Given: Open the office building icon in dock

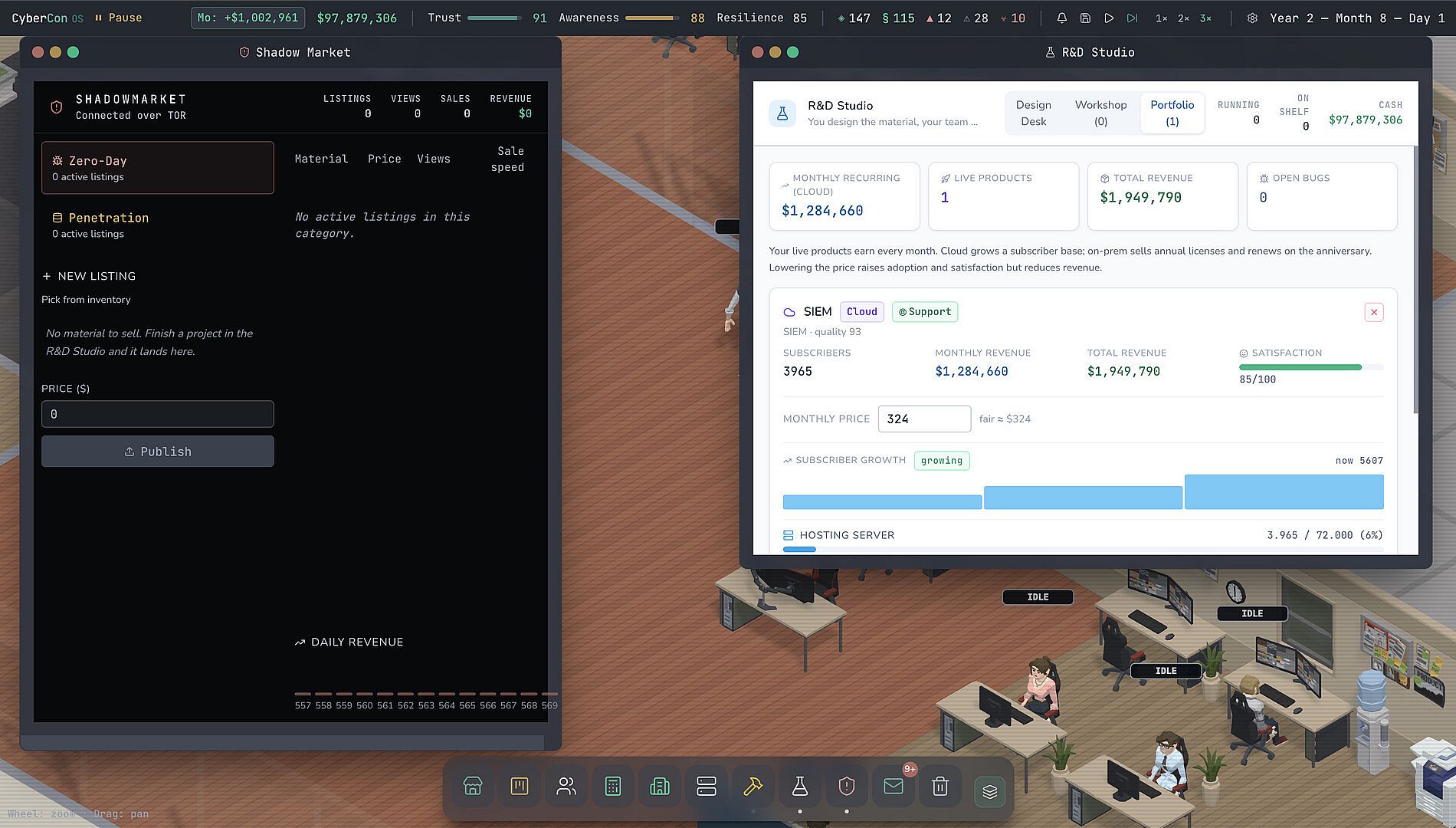Looking at the screenshot, I should [660, 787].
